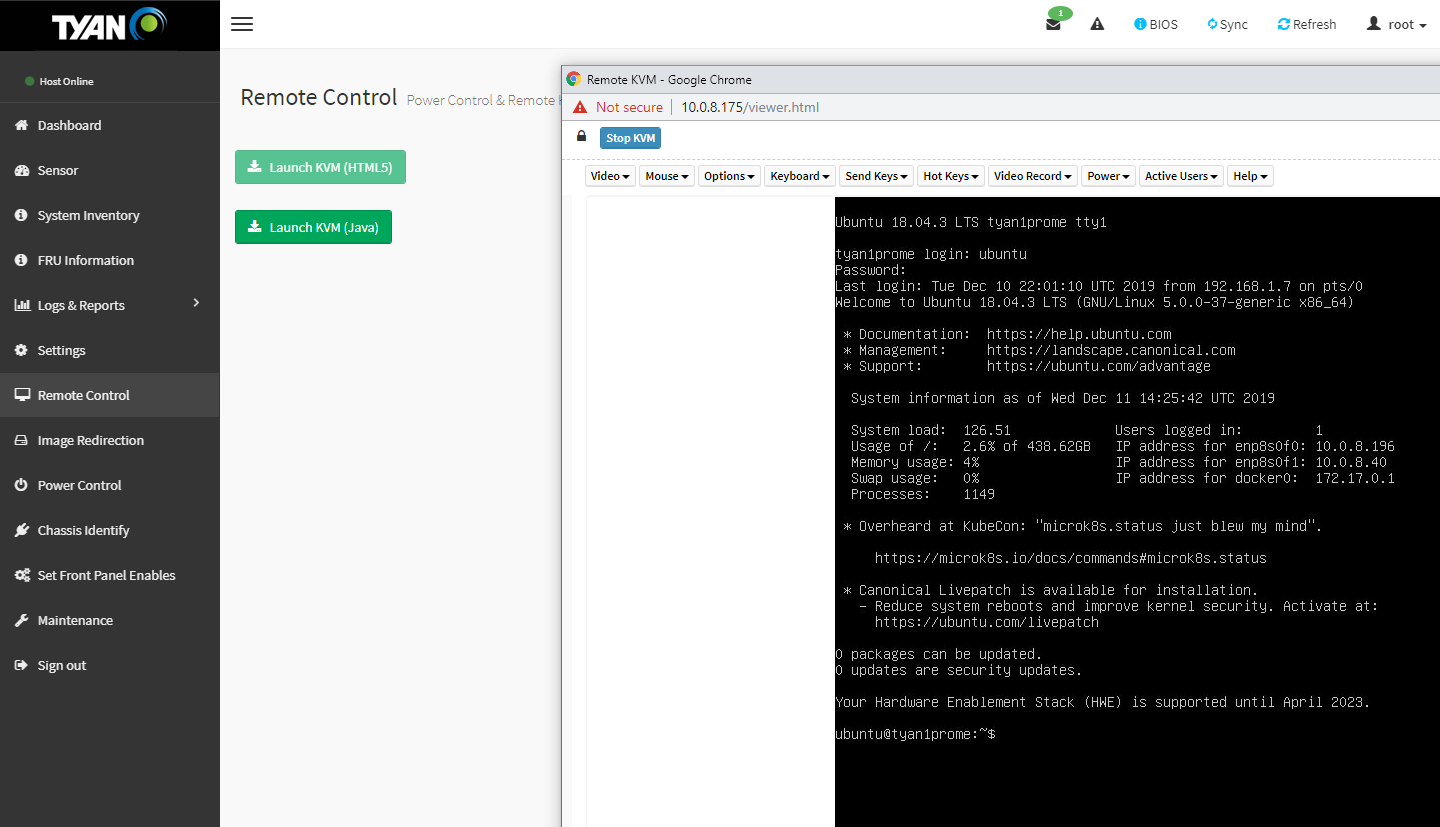Open the Maintenance menu item
Viewport: 1440px width, 827px height.
[109, 620]
